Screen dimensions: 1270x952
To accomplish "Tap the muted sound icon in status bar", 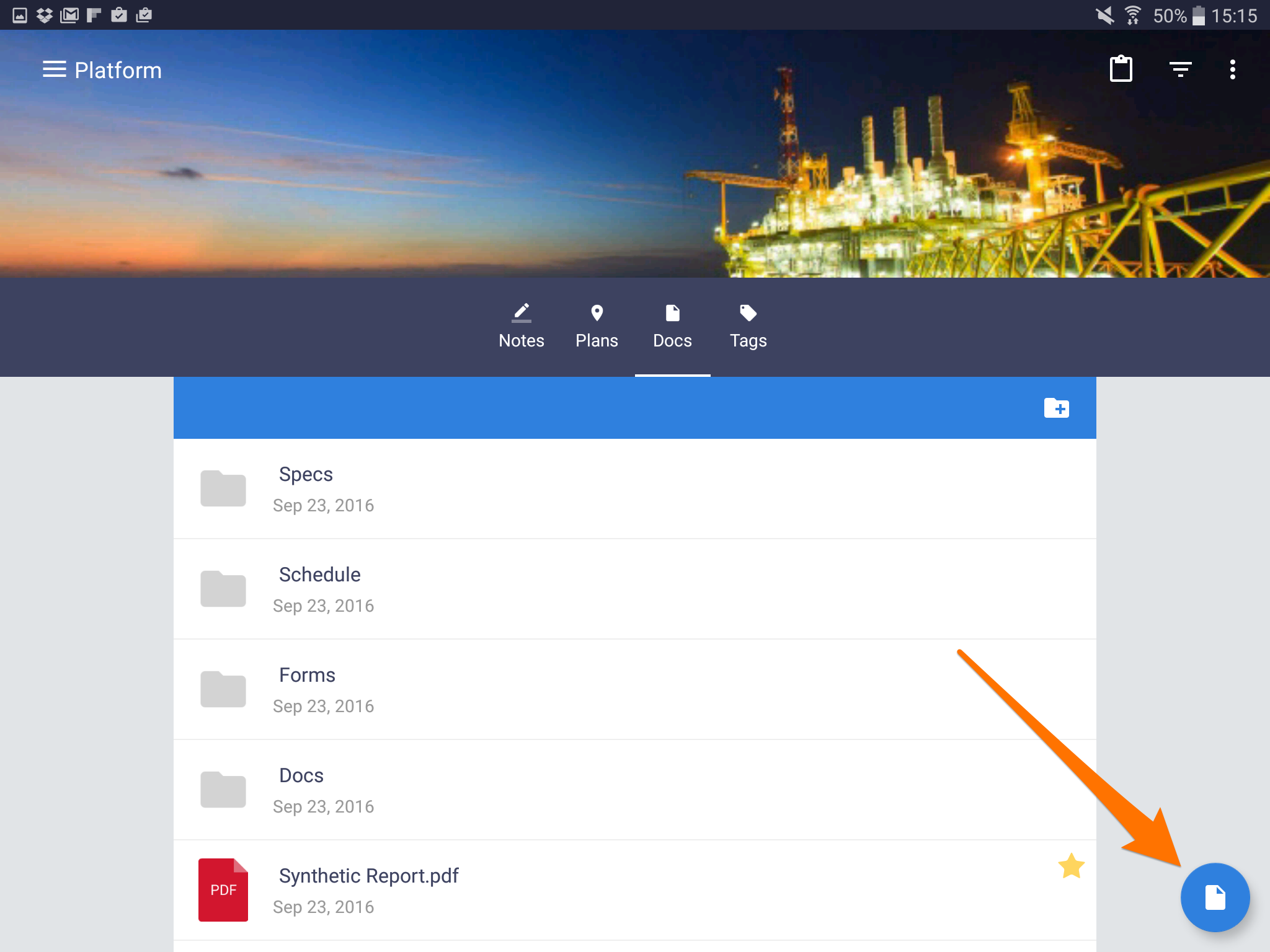I will (x=1104, y=15).
